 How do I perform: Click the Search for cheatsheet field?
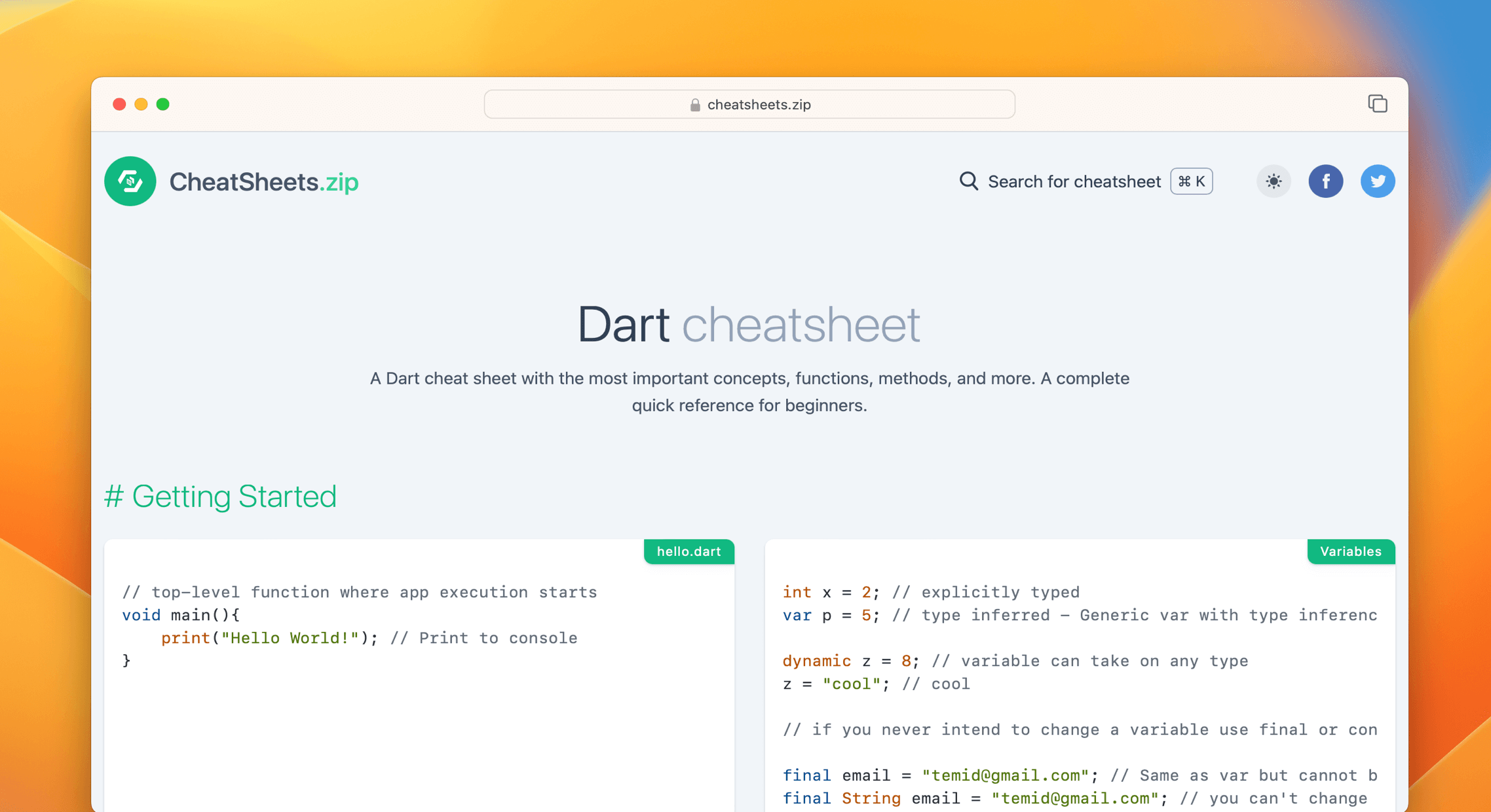tap(1074, 181)
